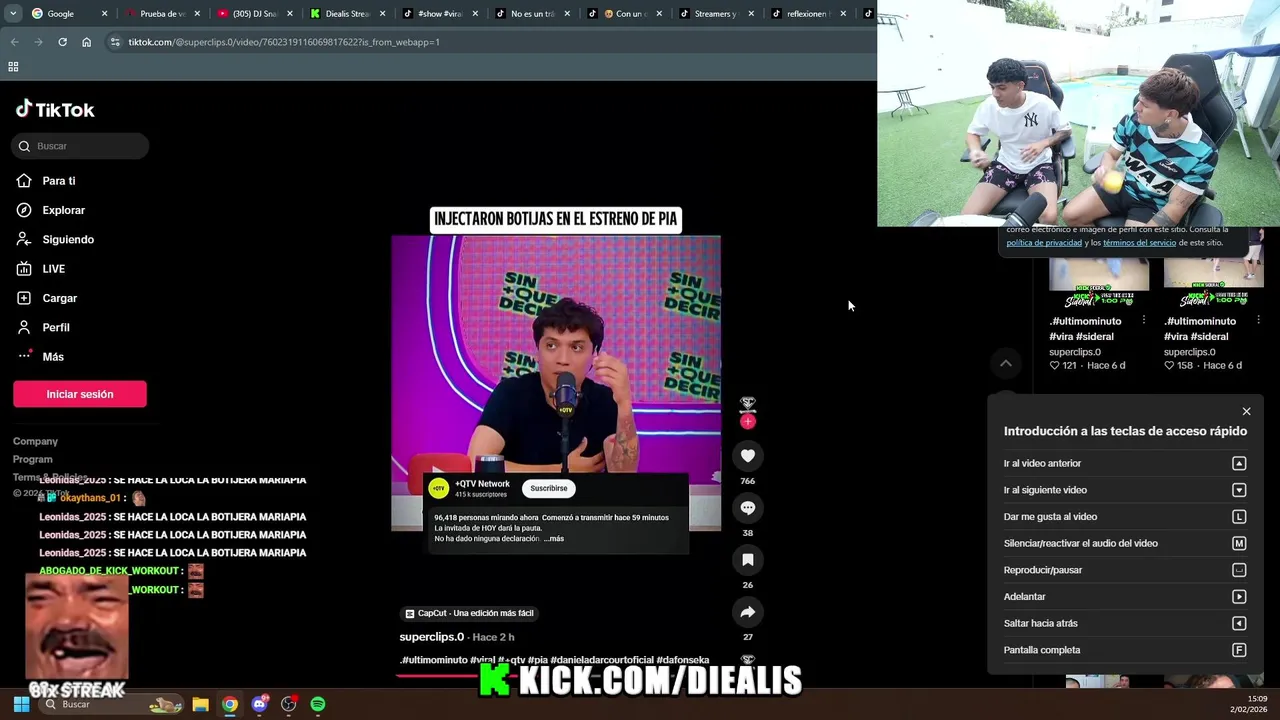The width and height of the screenshot is (1280, 720).
Task: Switch to the Google tab
Action: coord(66,14)
